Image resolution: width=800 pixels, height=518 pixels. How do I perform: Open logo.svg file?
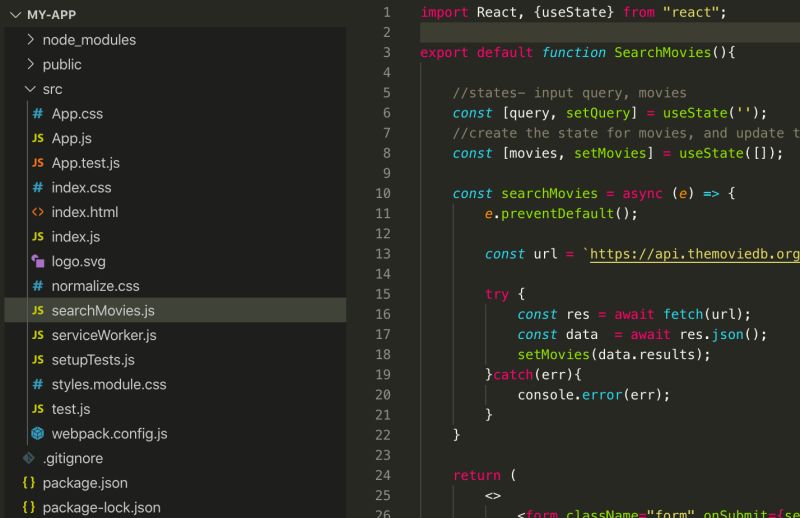click(79, 262)
